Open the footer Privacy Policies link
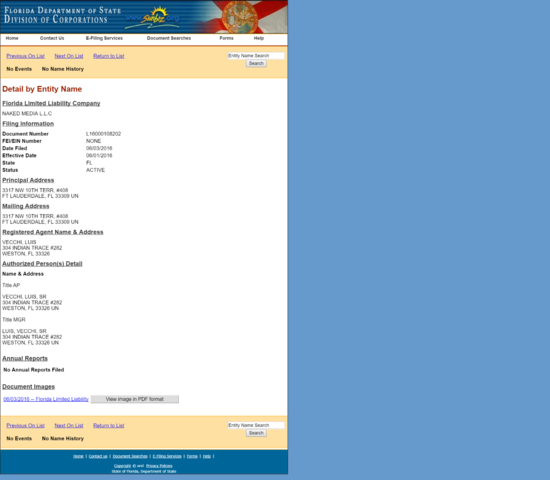Viewport: 550px width, 480px height. (x=159, y=466)
